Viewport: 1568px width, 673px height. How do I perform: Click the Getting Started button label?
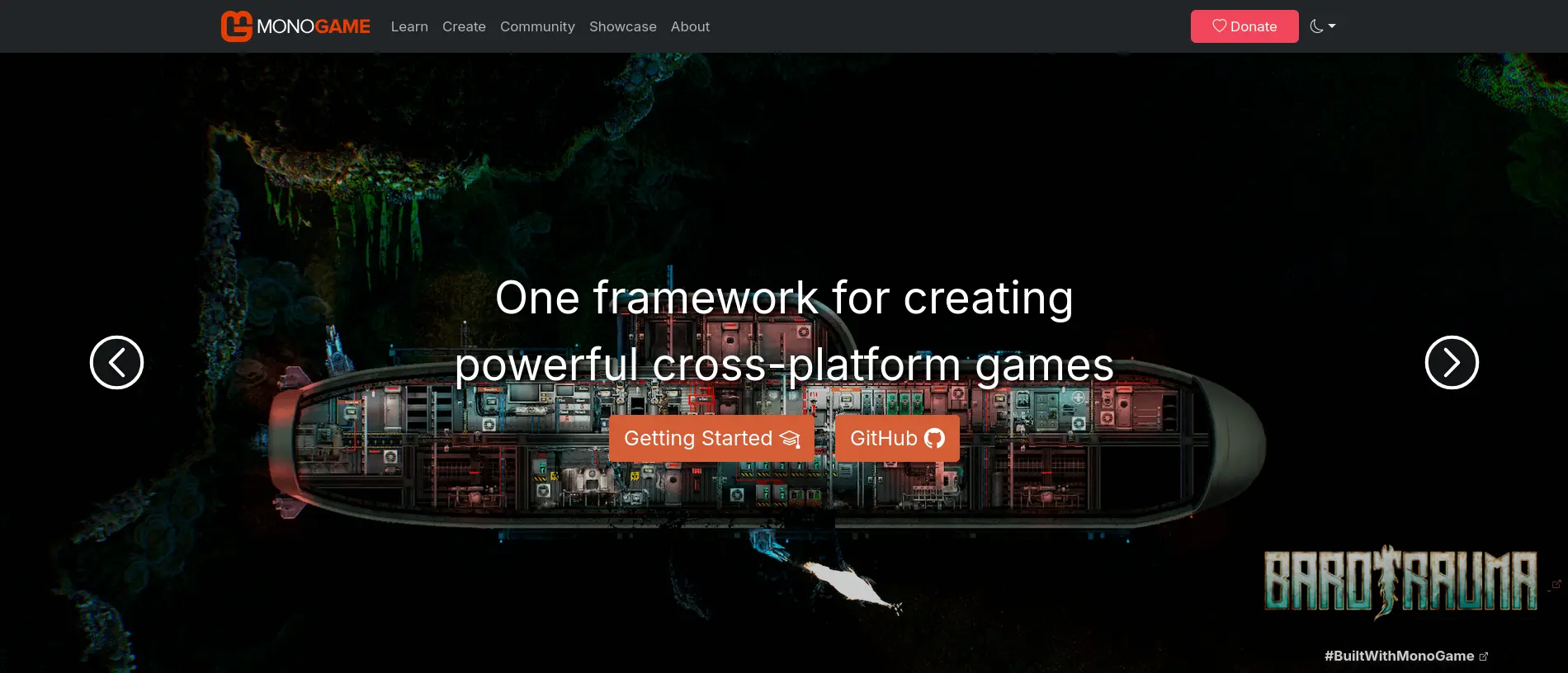click(x=697, y=439)
